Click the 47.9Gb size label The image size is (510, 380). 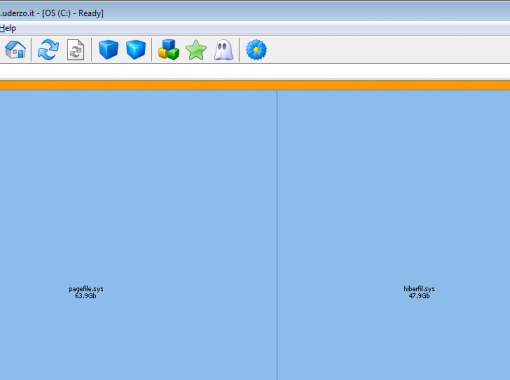click(x=419, y=296)
